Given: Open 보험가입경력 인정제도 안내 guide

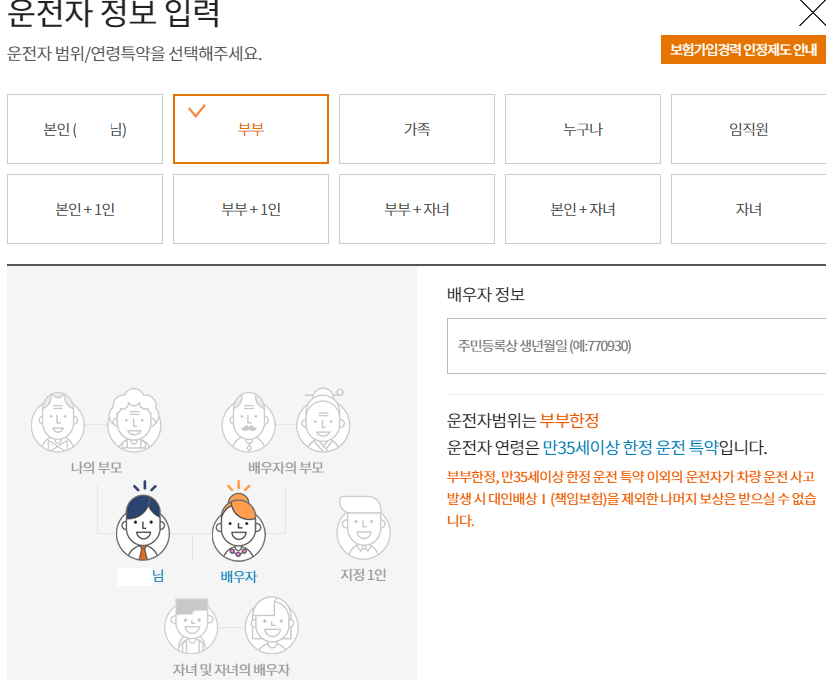Looking at the screenshot, I should point(743,50).
